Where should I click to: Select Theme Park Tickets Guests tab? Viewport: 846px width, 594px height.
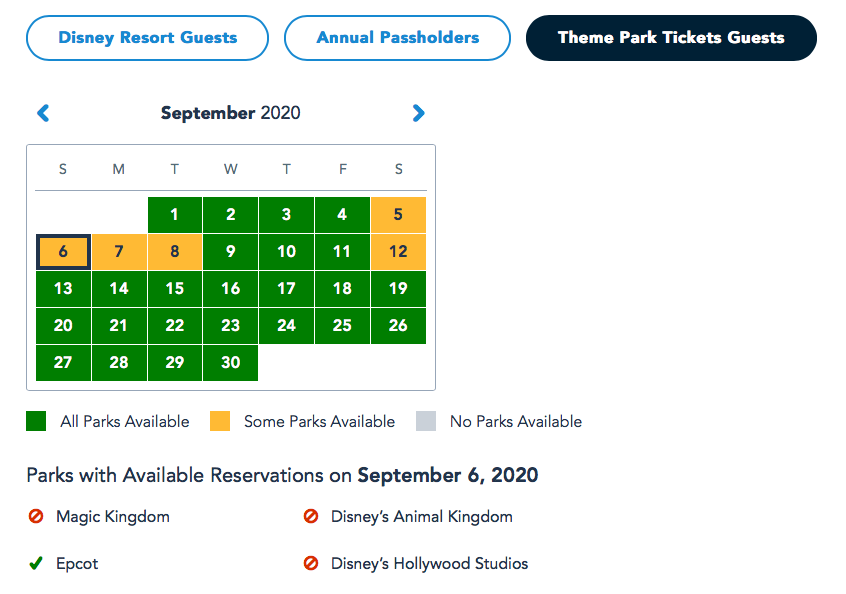click(x=671, y=39)
